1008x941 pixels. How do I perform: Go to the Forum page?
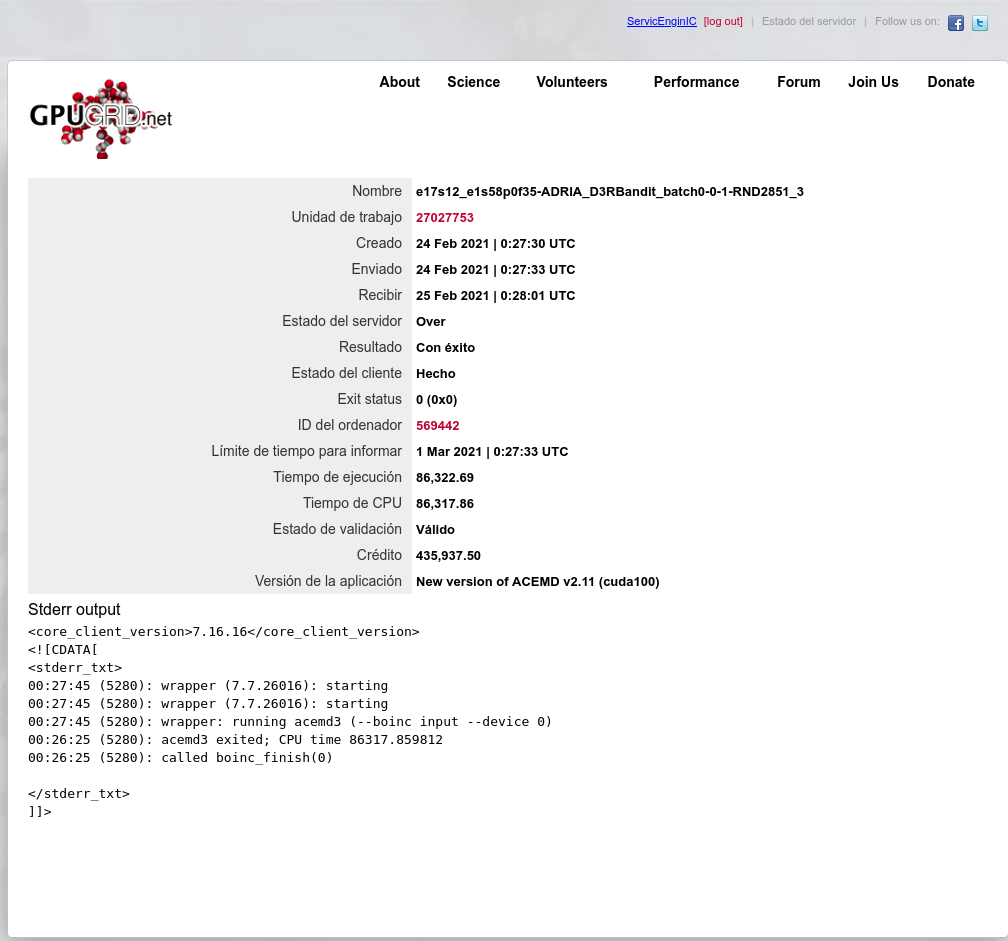[x=798, y=82]
